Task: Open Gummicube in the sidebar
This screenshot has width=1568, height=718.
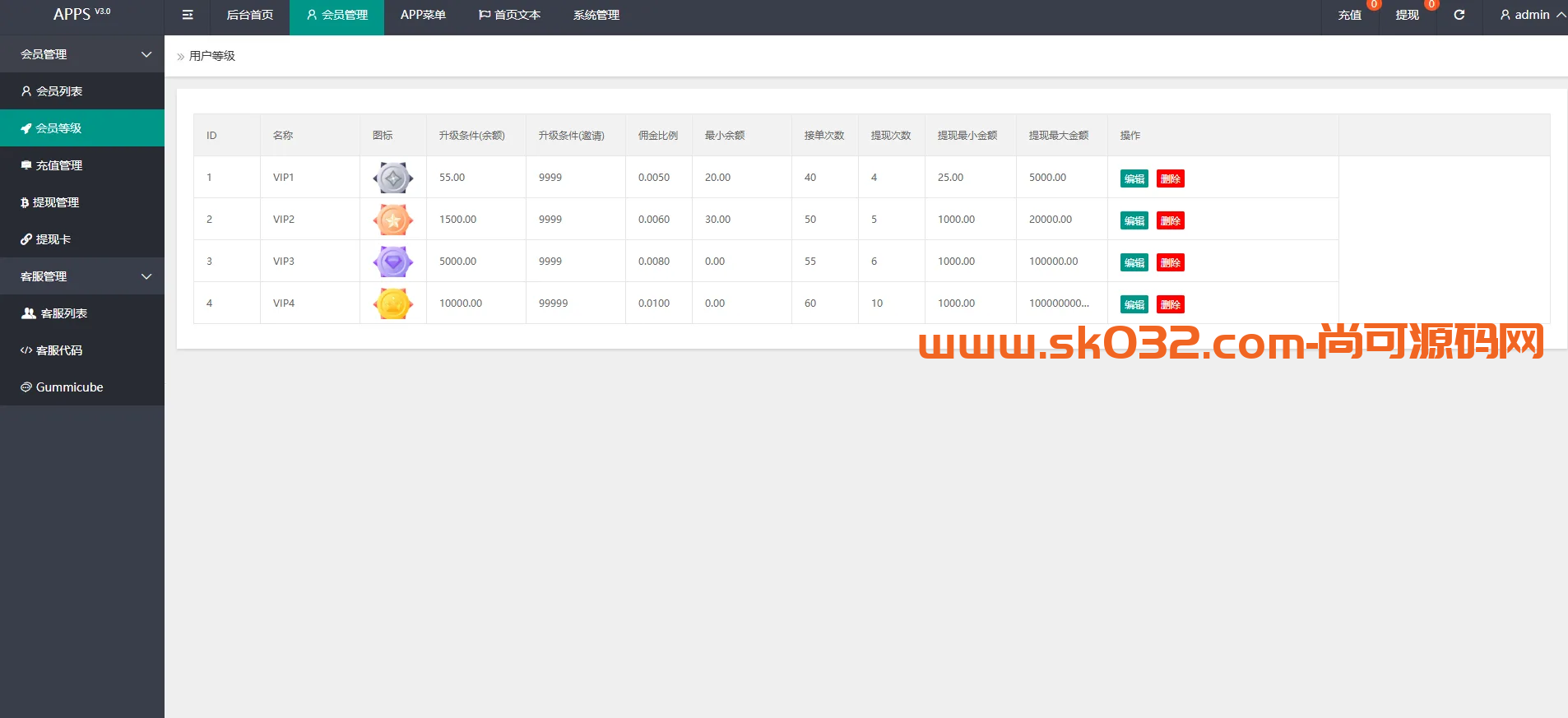Action: coord(69,387)
